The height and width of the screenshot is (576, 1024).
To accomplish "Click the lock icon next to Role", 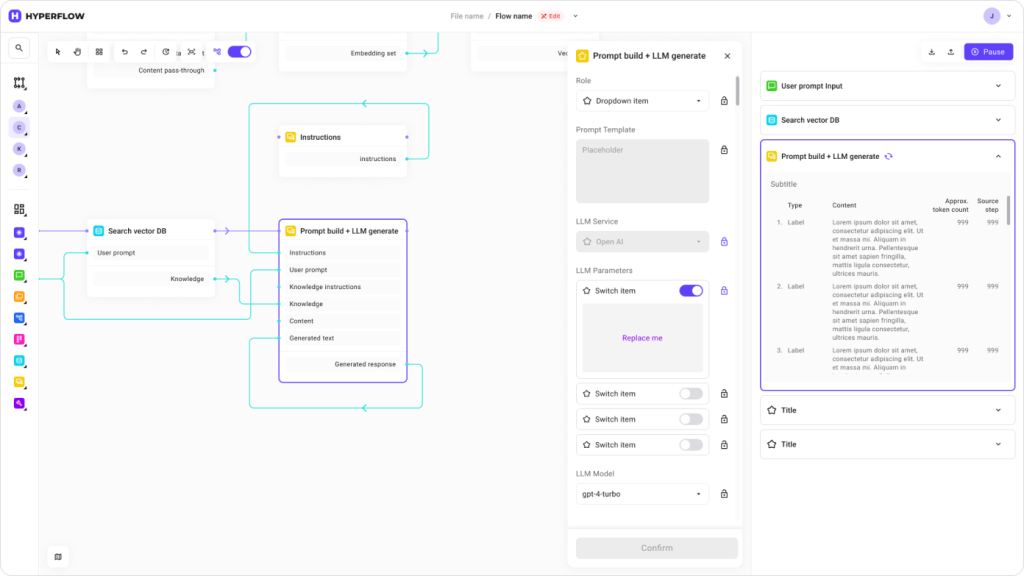I will 724,101.
